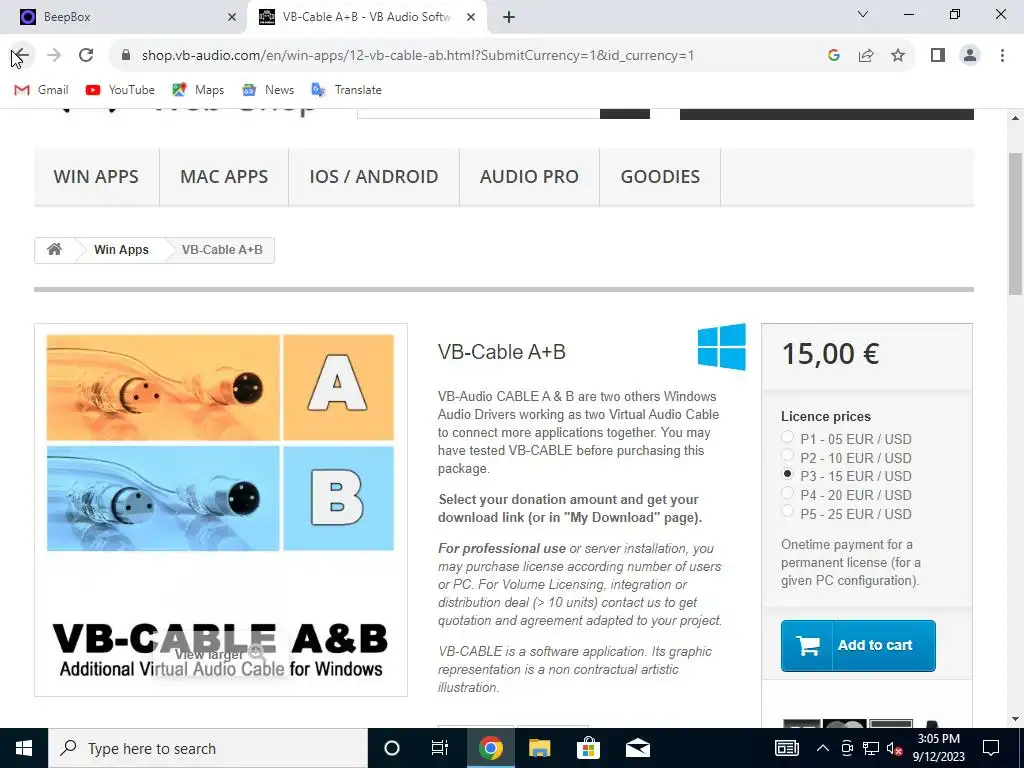Open the muted volume tray icon
The image size is (1024, 768).
point(894,748)
